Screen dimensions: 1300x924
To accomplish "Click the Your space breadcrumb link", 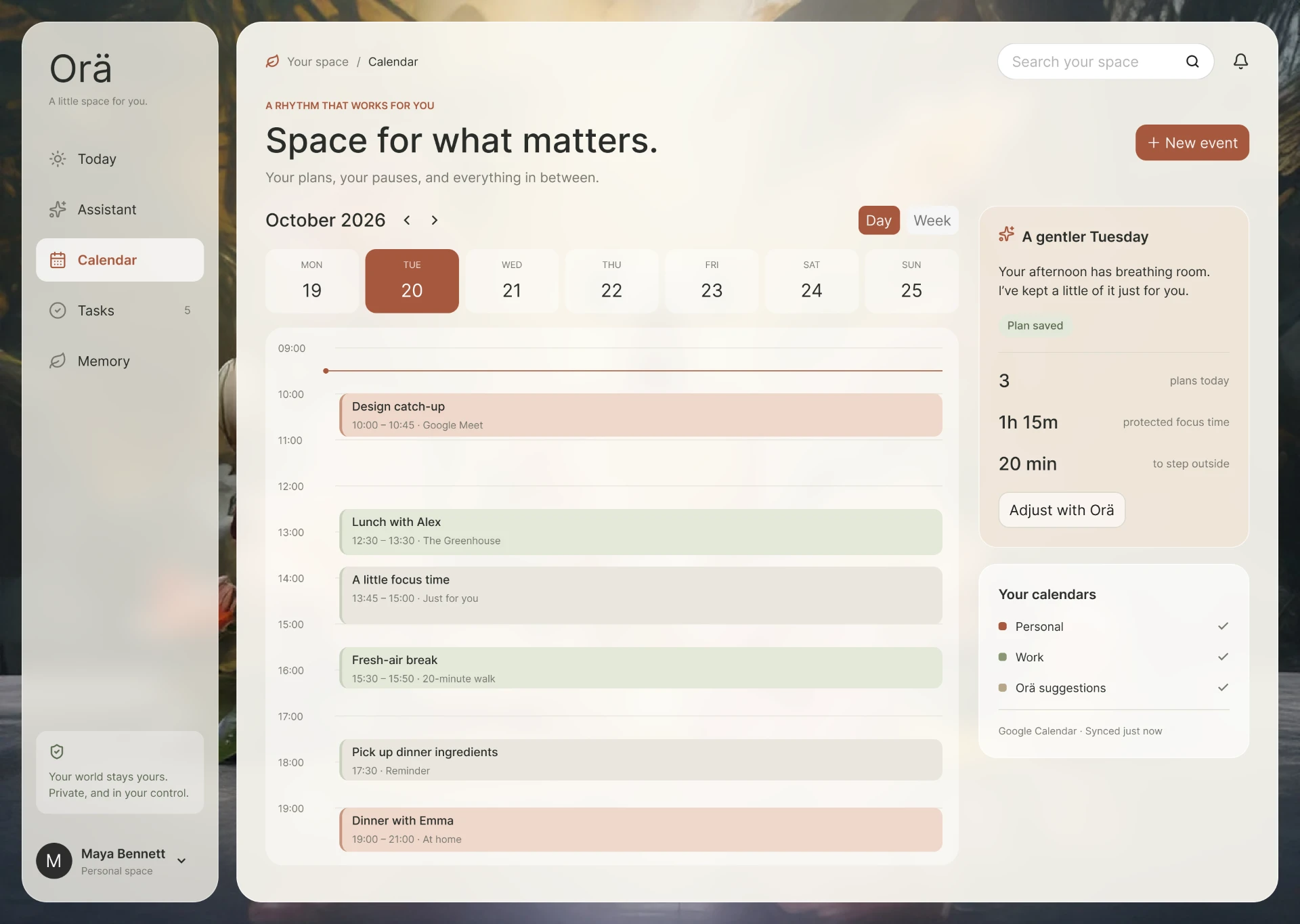I will tap(318, 62).
